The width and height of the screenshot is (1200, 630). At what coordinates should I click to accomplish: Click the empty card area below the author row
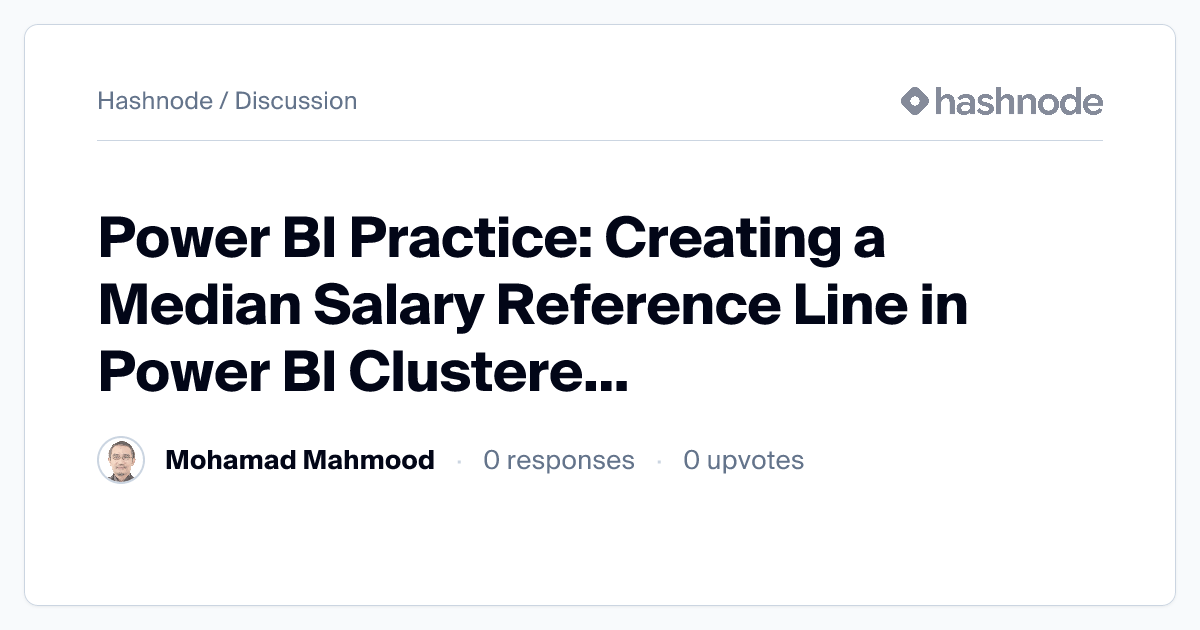[x=600, y=545]
